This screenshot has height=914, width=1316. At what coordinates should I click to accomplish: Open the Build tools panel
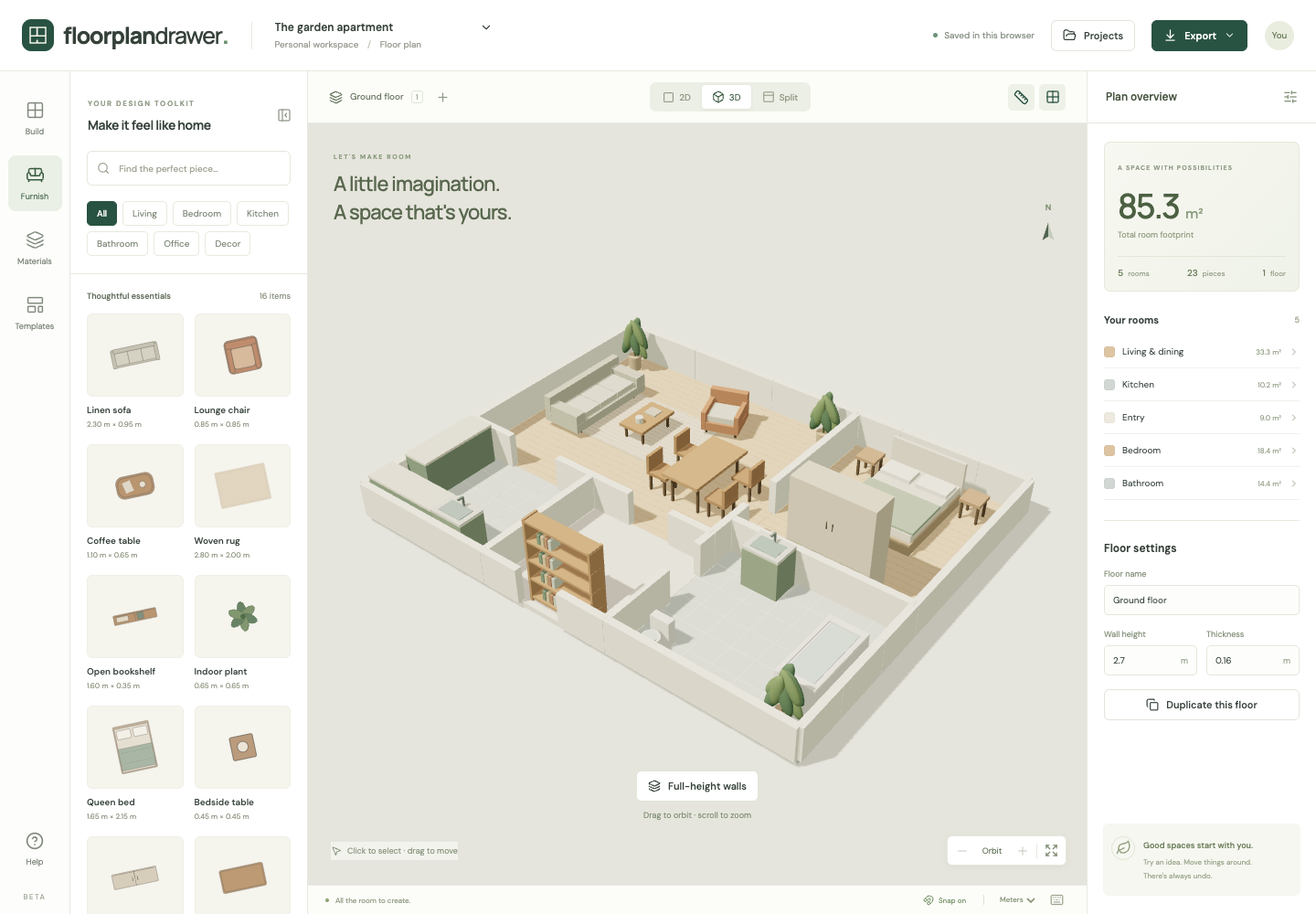(35, 119)
